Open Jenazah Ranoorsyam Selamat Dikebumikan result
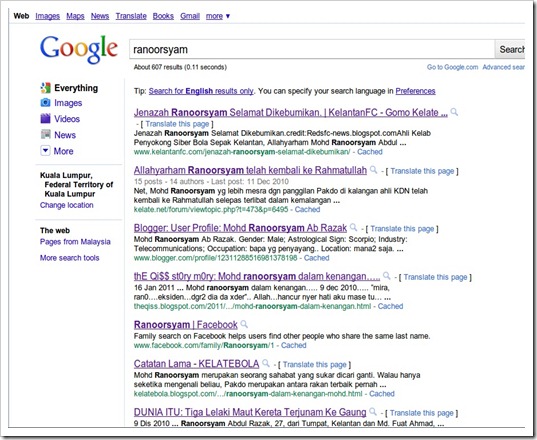The width and height of the screenshot is (537, 440). (291, 112)
